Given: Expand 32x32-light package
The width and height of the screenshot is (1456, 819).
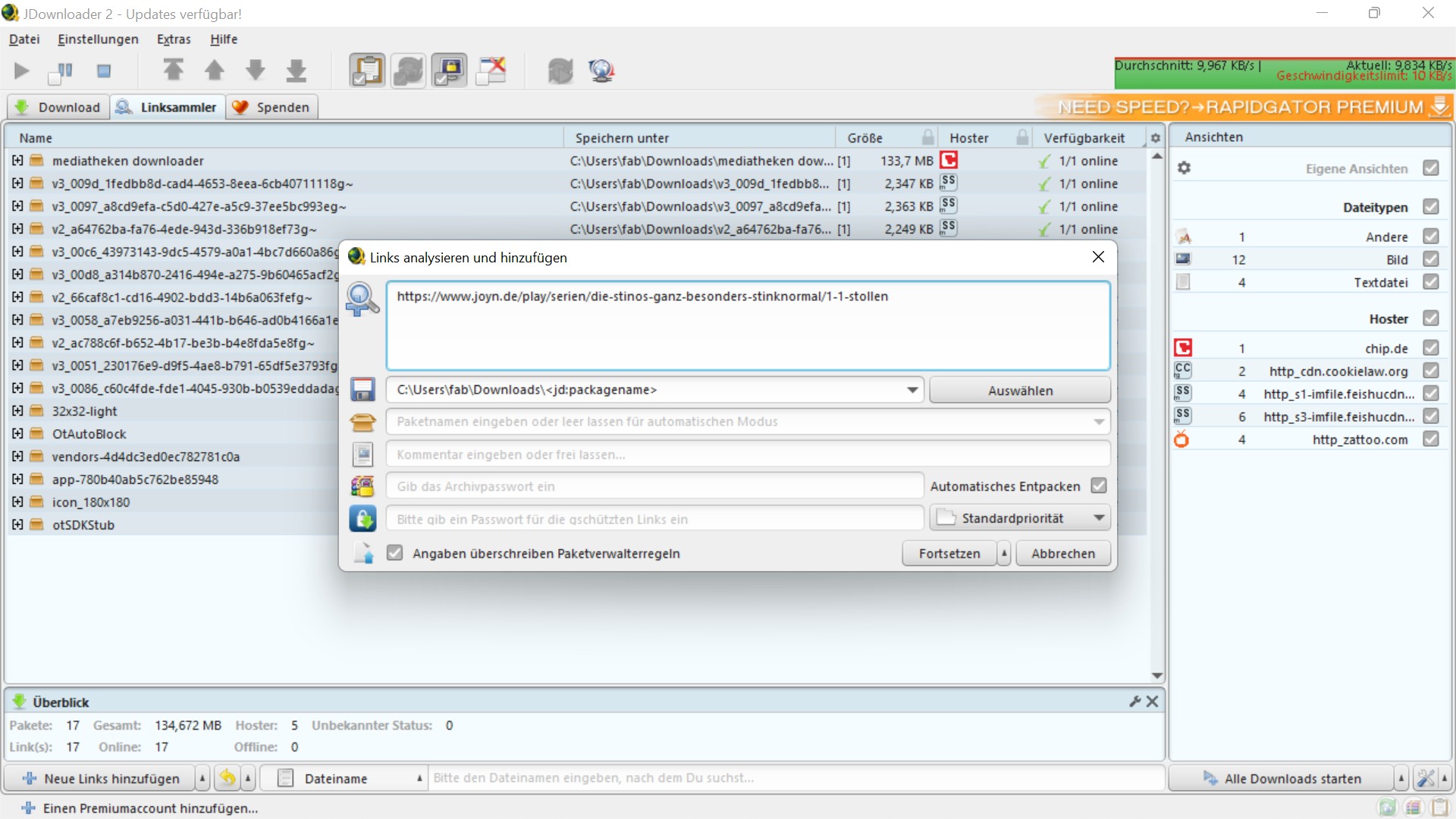Looking at the screenshot, I should tap(17, 410).
